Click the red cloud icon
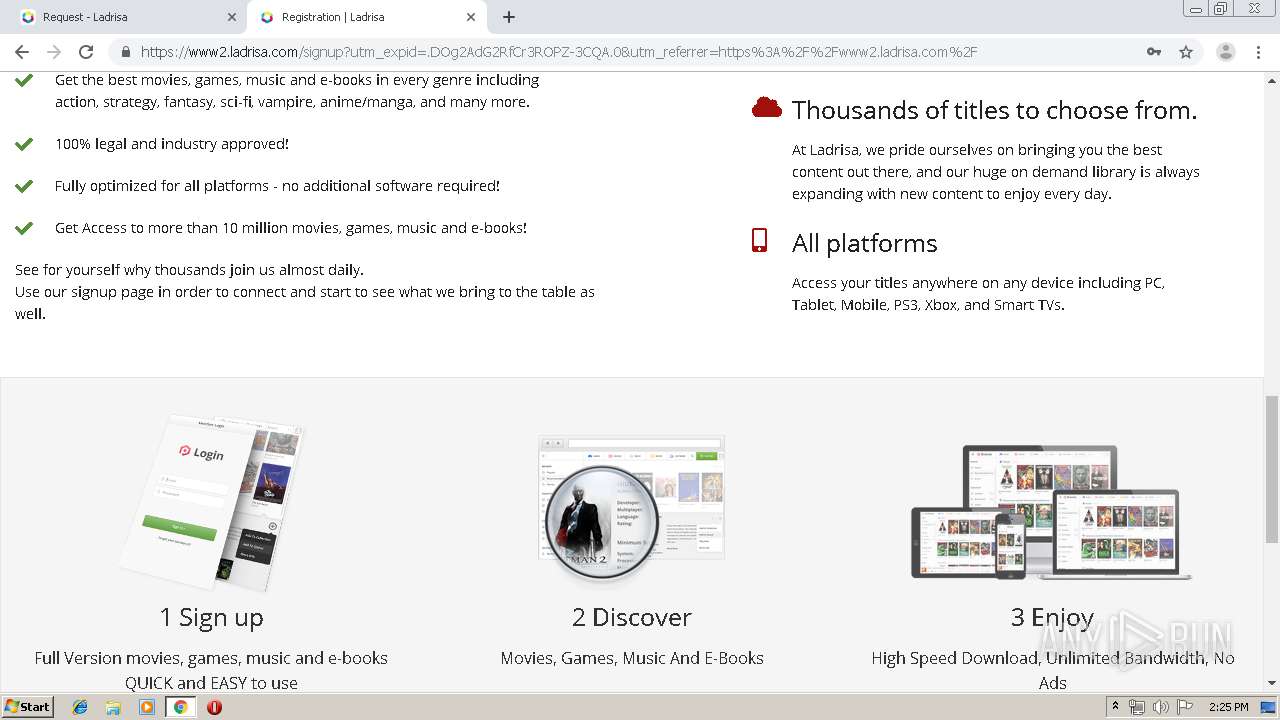Image resolution: width=1280 pixels, height=720 pixels. tap(767, 108)
